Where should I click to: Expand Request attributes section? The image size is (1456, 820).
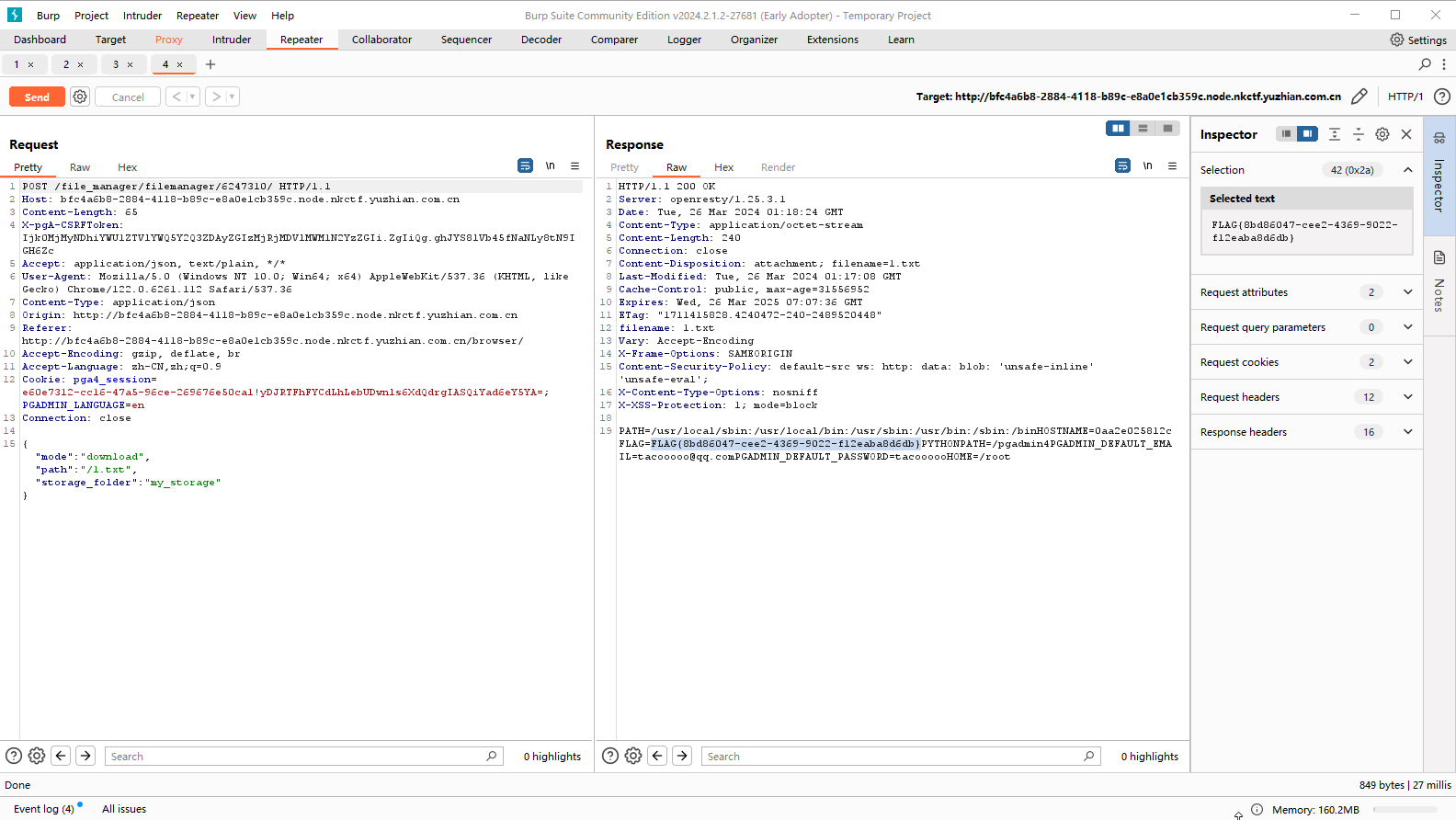pyautogui.click(x=1407, y=292)
